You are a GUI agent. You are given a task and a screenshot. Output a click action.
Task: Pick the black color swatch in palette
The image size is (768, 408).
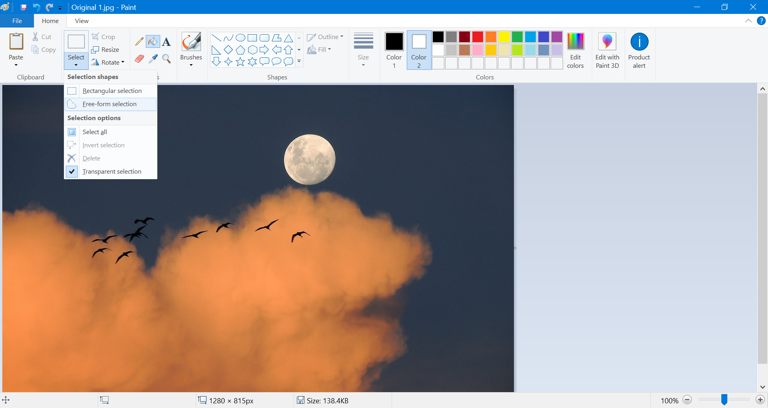point(438,37)
